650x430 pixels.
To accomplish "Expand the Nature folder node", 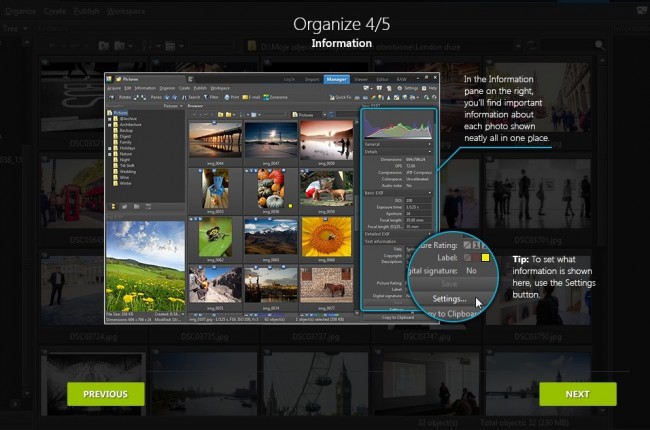I will pyautogui.click(x=110, y=154).
